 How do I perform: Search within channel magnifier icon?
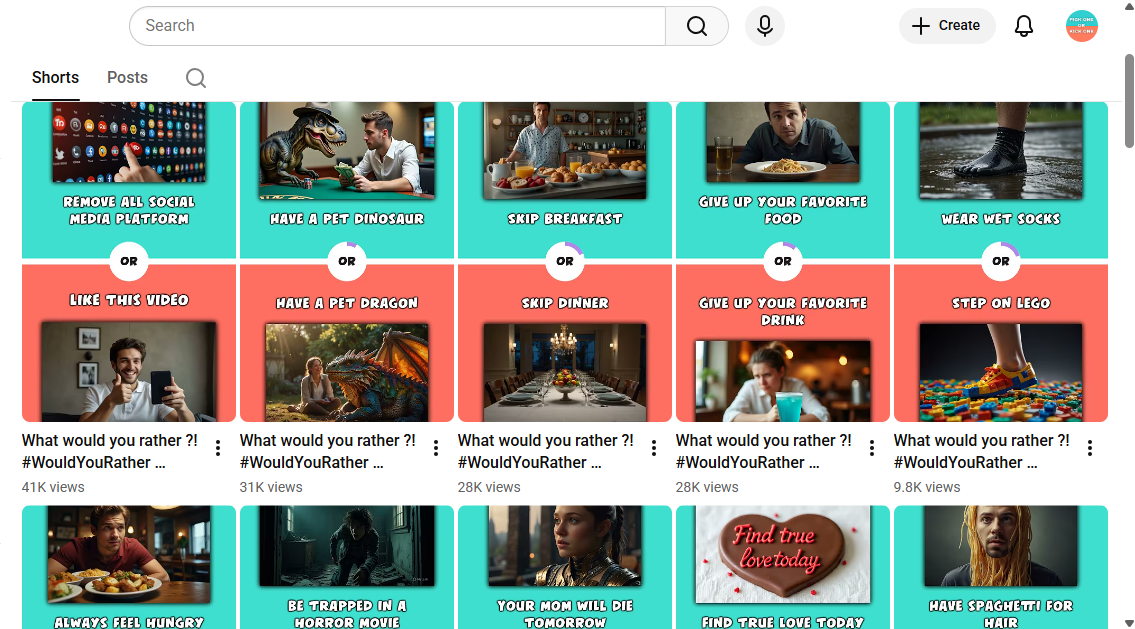[195, 77]
